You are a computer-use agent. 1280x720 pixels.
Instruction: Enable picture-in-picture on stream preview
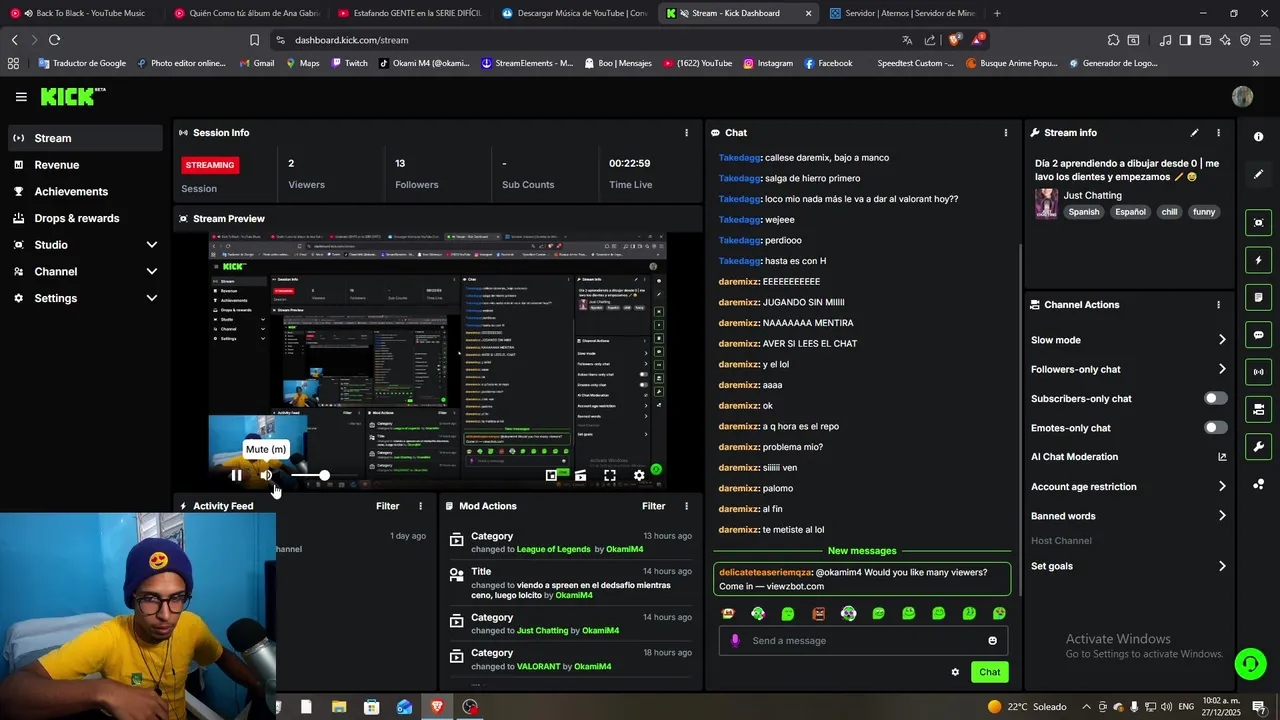(551, 476)
